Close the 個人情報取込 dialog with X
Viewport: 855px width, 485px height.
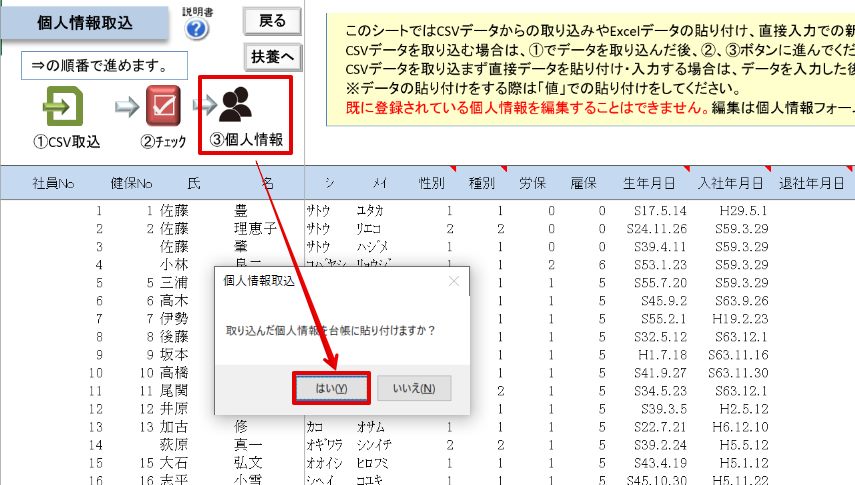(454, 282)
